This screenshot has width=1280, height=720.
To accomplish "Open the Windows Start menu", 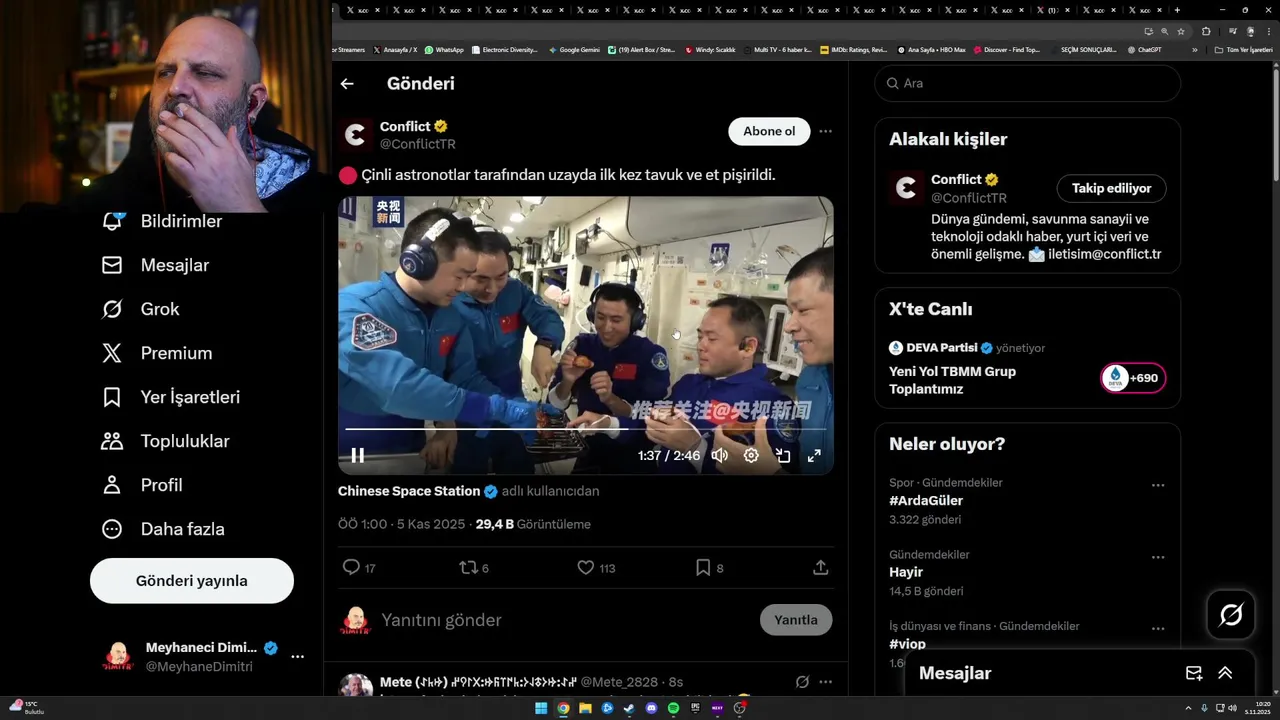I will click(x=541, y=708).
